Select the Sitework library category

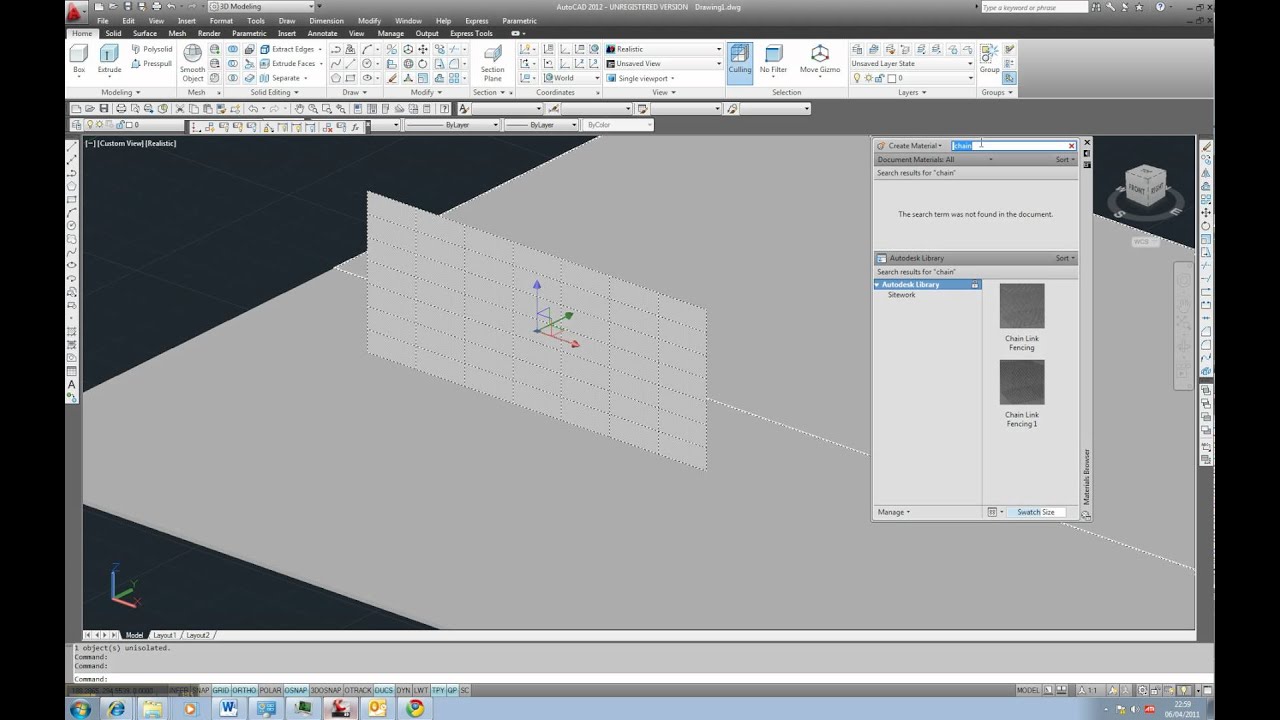click(901, 295)
